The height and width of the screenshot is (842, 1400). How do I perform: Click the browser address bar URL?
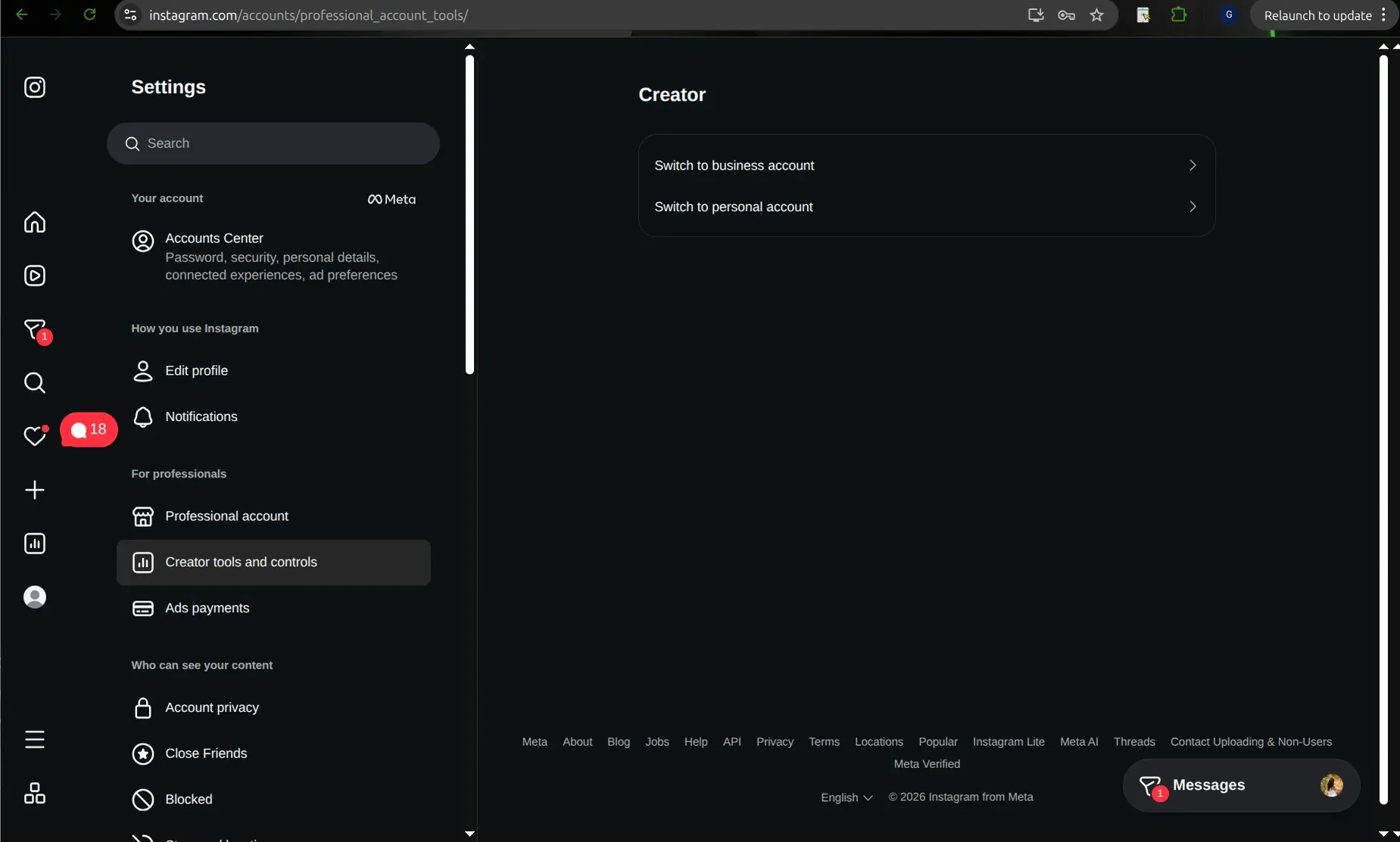(308, 15)
